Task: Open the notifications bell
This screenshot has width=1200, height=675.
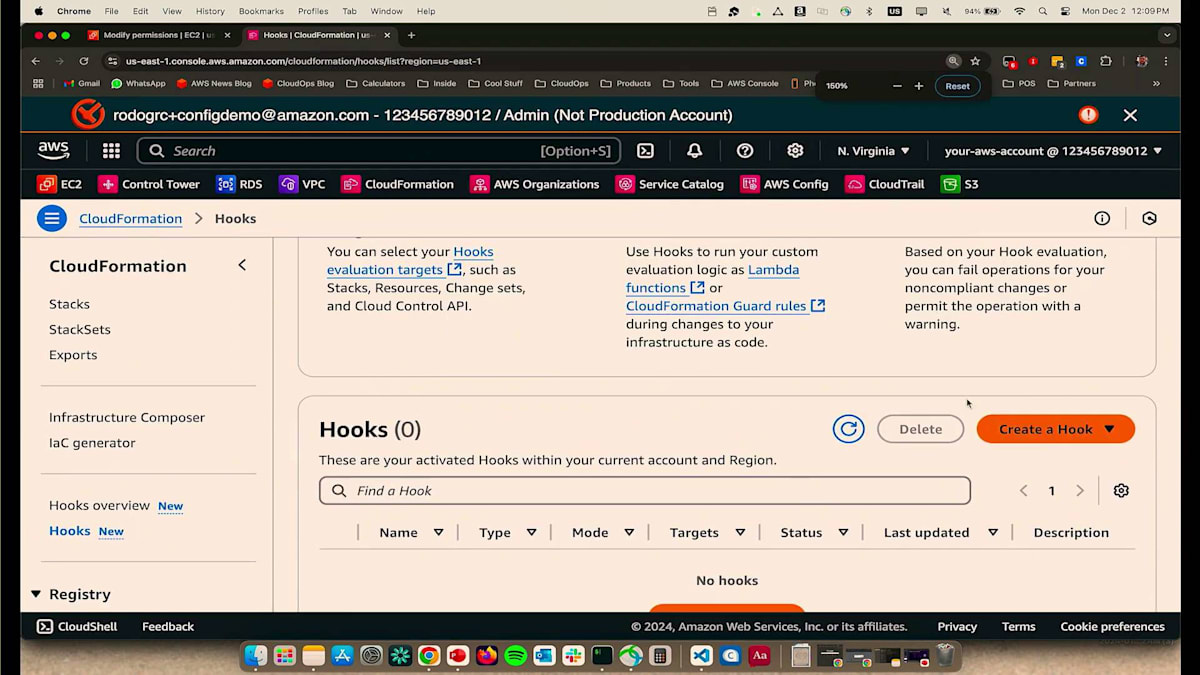Action: (x=695, y=151)
